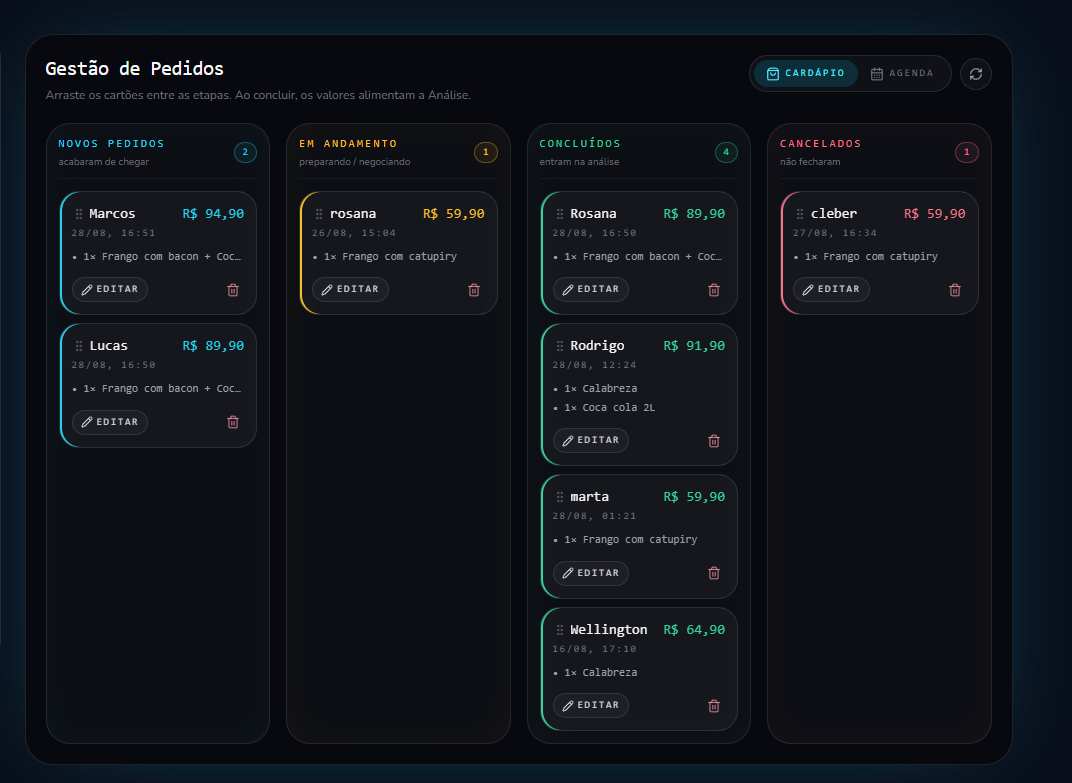Click the Novos Pedidos column title
The image size is (1072, 783).
pos(111,144)
